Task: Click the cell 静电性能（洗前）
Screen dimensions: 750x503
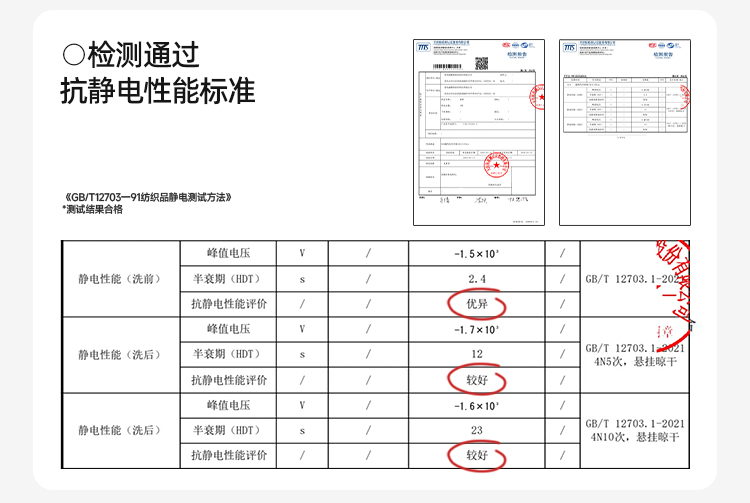Action: [120, 279]
